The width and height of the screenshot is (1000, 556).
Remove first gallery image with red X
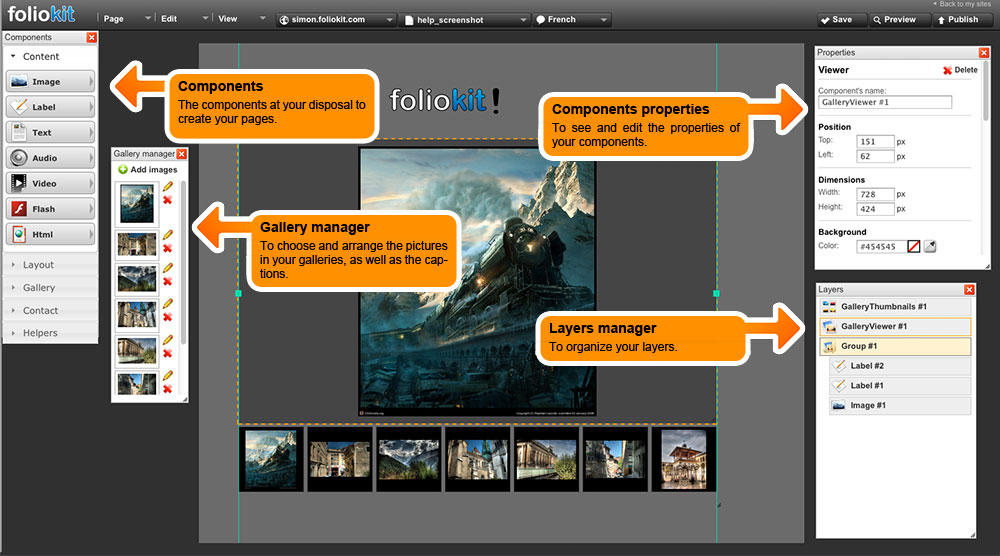tap(167, 201)
